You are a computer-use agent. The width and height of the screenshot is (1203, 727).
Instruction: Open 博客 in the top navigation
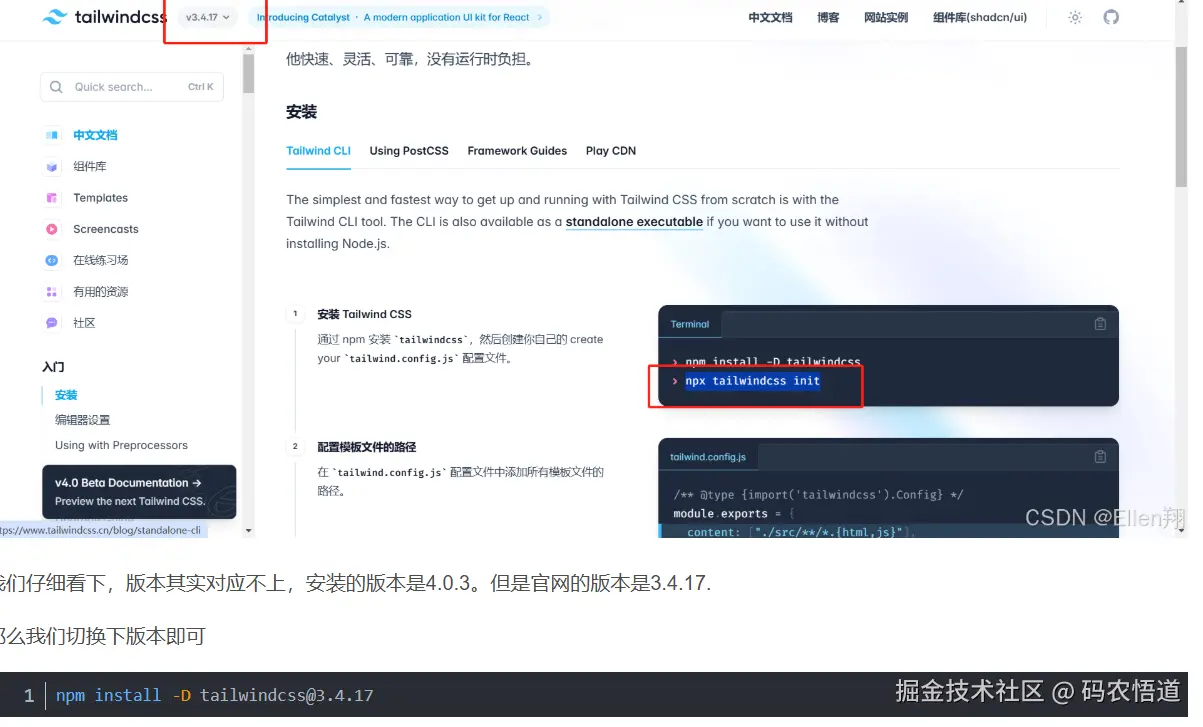828,17
